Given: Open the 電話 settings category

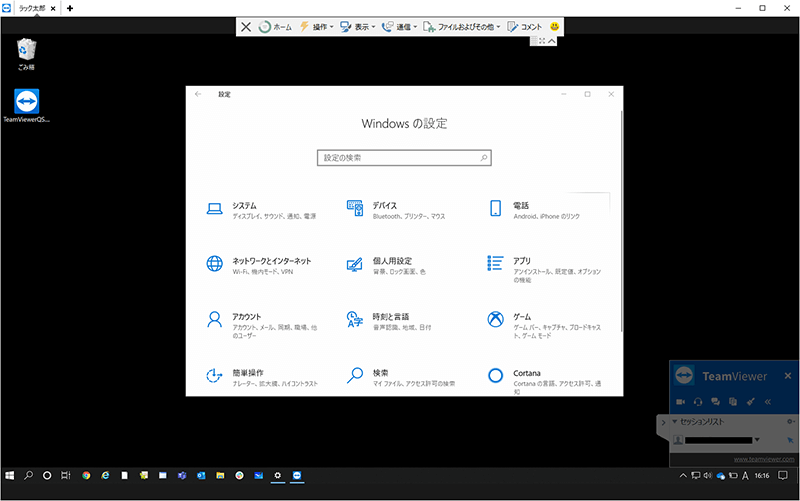Looking at the screenshot, I should [x=534, y=210].
